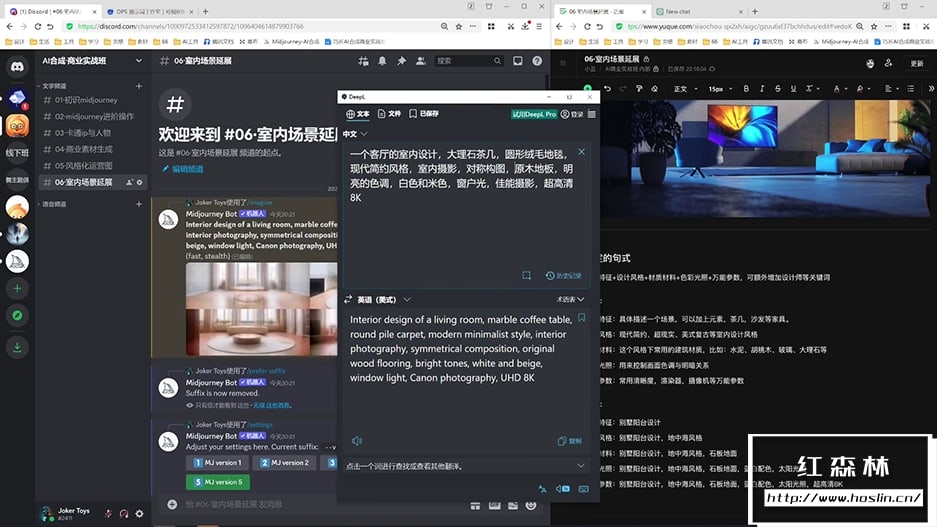Open paragraph style 正文 dropdown in Yuque

(685, 88)
